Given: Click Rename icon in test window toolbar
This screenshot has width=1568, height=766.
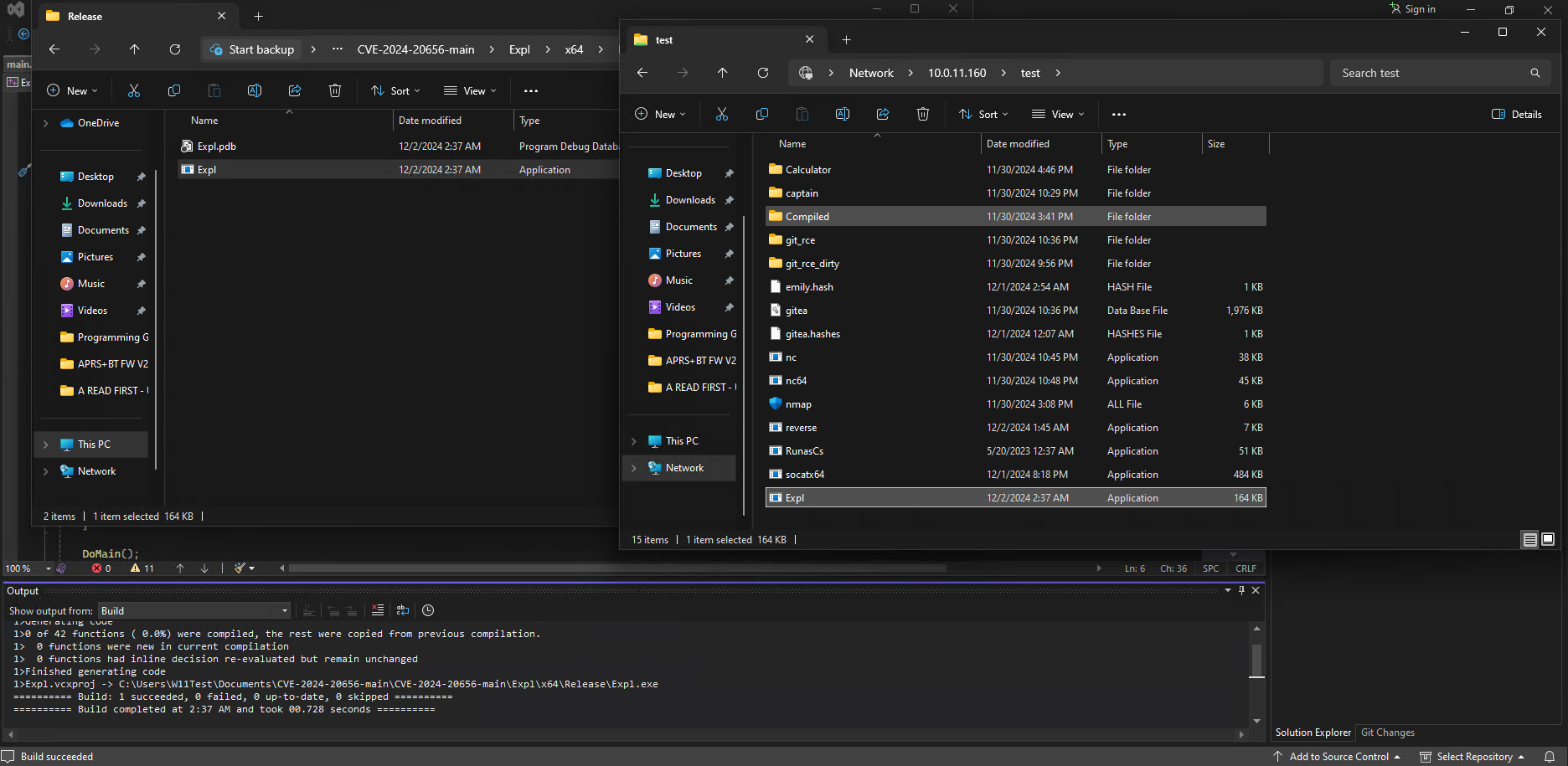Looking at the screenshot, I should (x=843, y=114).
